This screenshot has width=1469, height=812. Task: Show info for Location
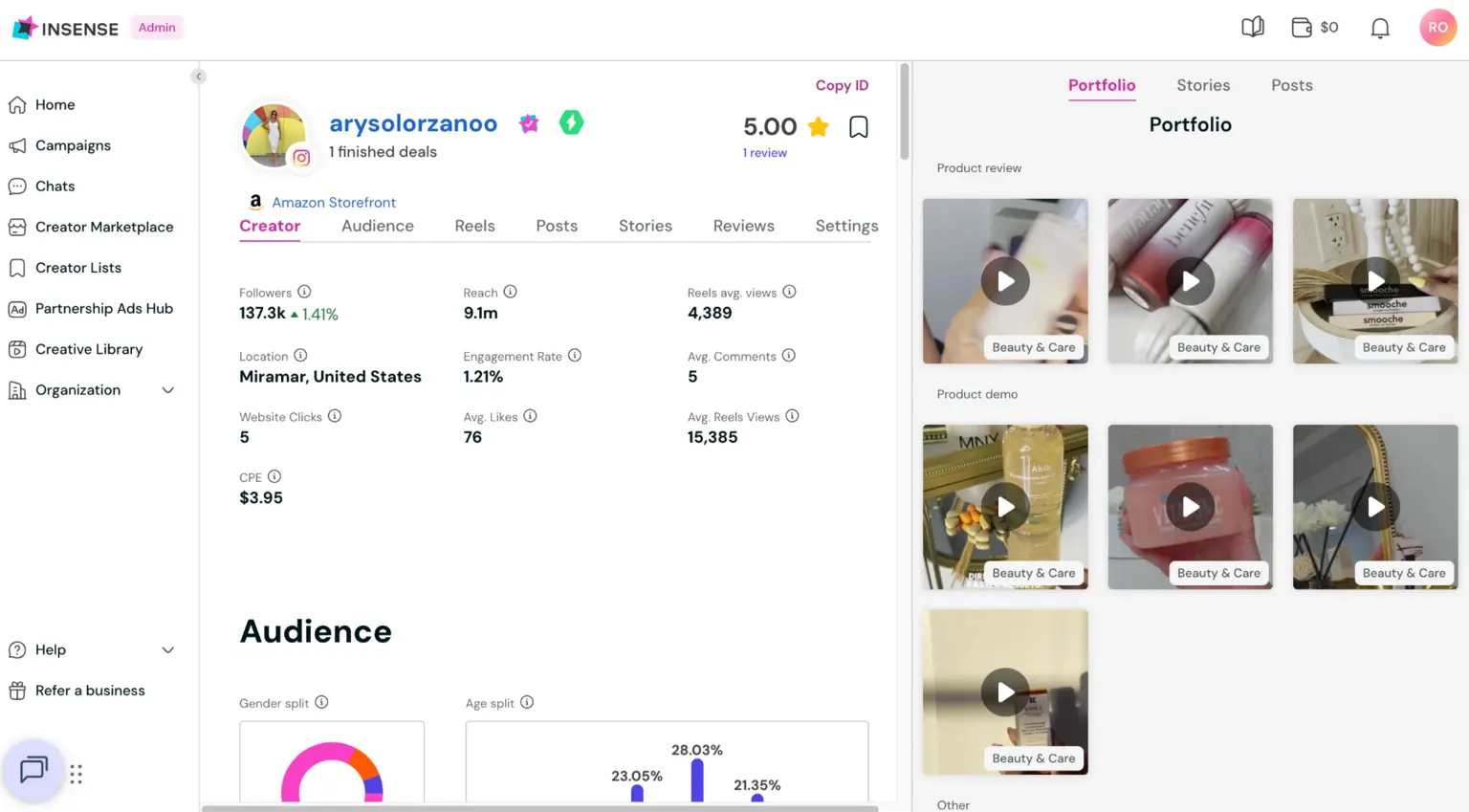click(300, 356)
